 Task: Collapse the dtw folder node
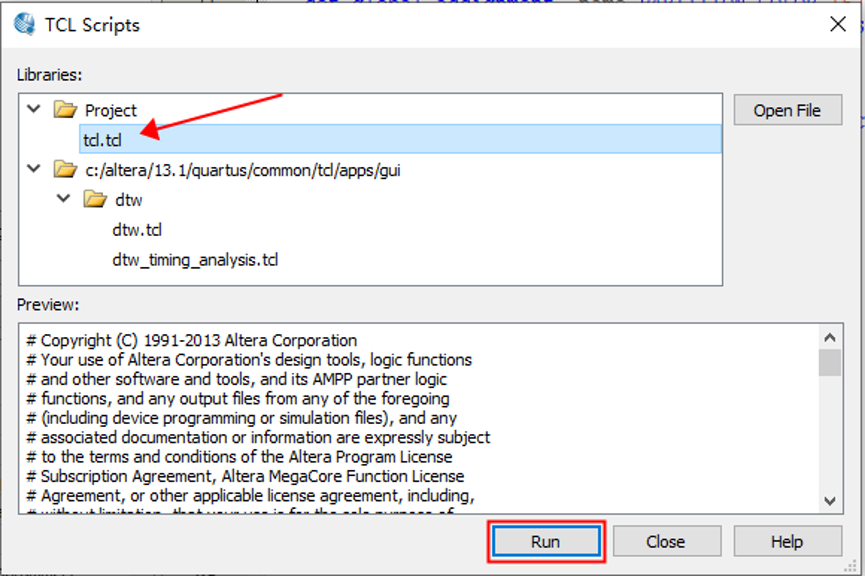click(x=65, y=199)
